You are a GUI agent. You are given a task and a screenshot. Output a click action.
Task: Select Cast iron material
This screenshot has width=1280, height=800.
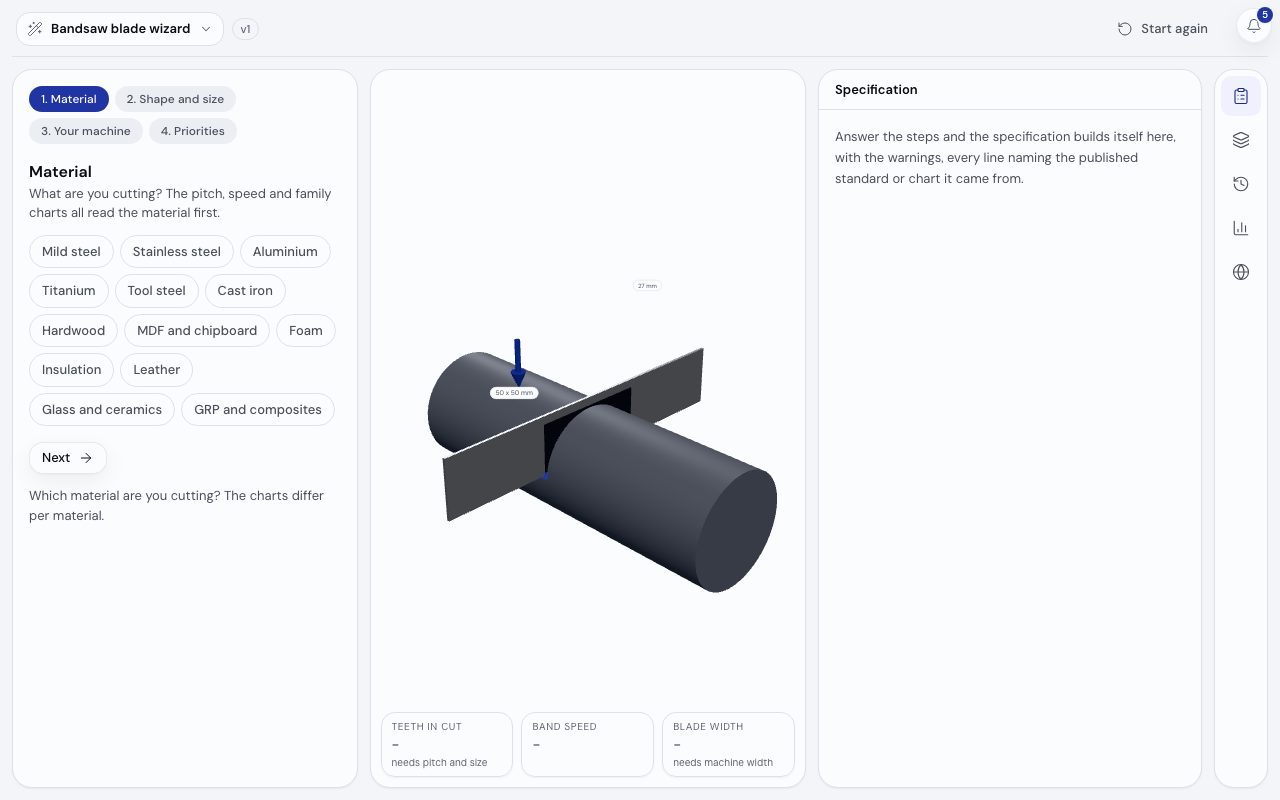tap(245, 290)
